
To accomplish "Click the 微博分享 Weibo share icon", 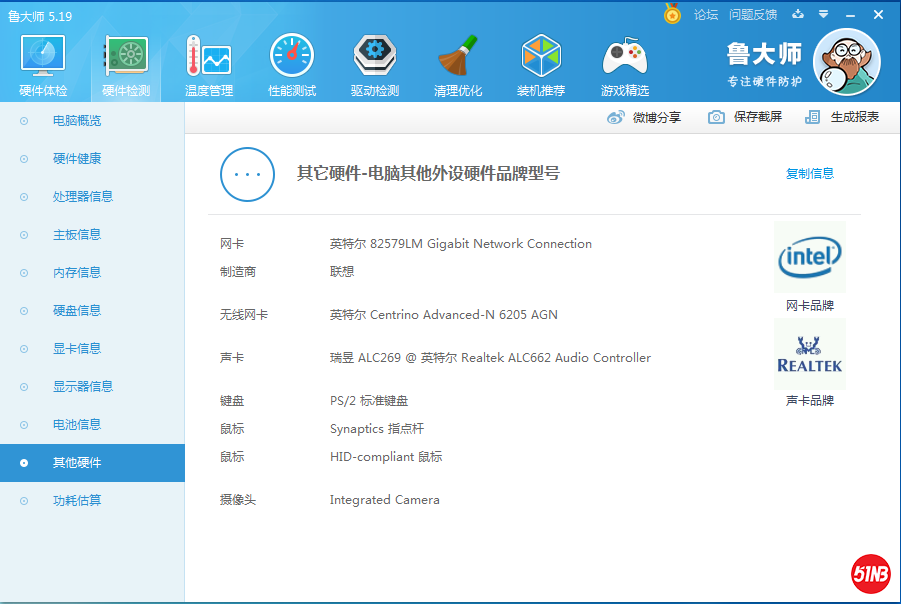I will coord(616,117).
